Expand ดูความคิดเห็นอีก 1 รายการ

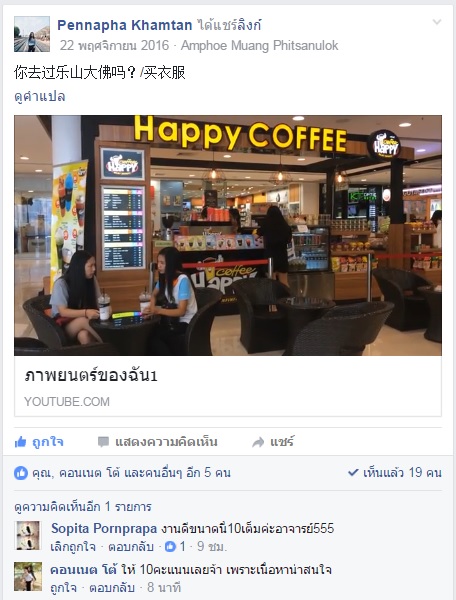(x=83, y=507)
